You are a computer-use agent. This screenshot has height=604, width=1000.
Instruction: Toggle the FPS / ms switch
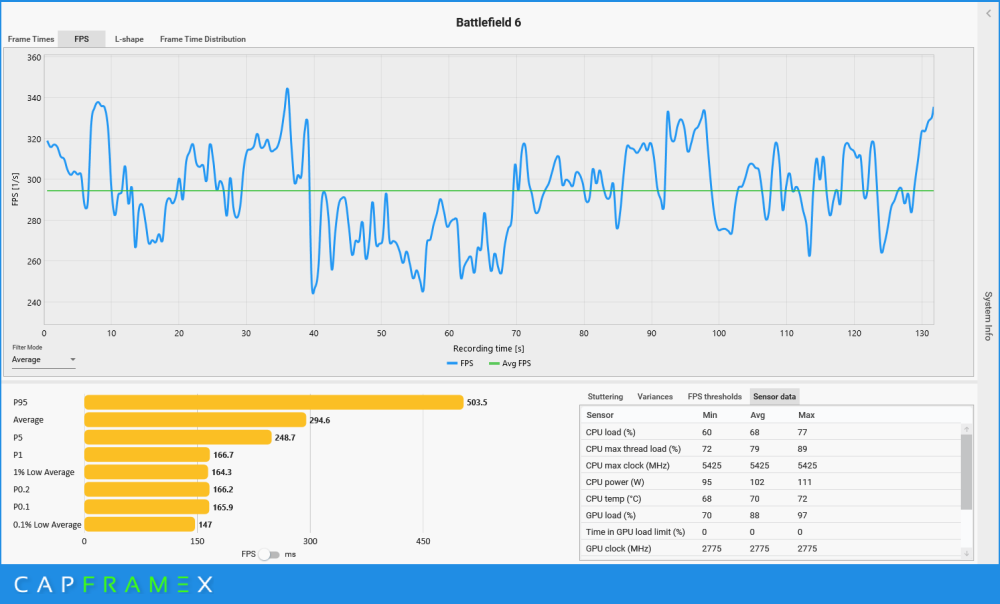point(270,554)
